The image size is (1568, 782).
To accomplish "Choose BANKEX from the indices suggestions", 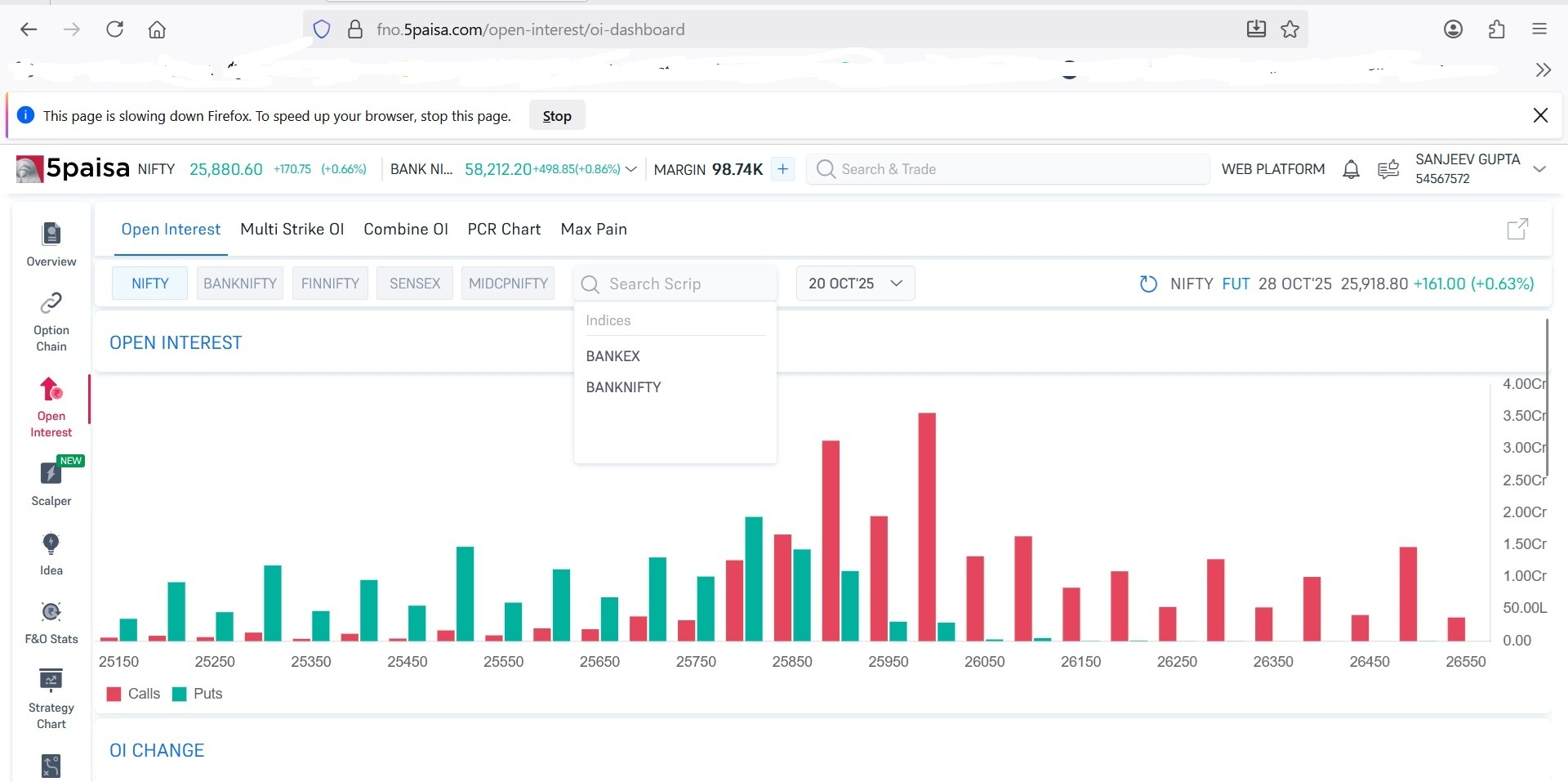I will tap(612, 356).
